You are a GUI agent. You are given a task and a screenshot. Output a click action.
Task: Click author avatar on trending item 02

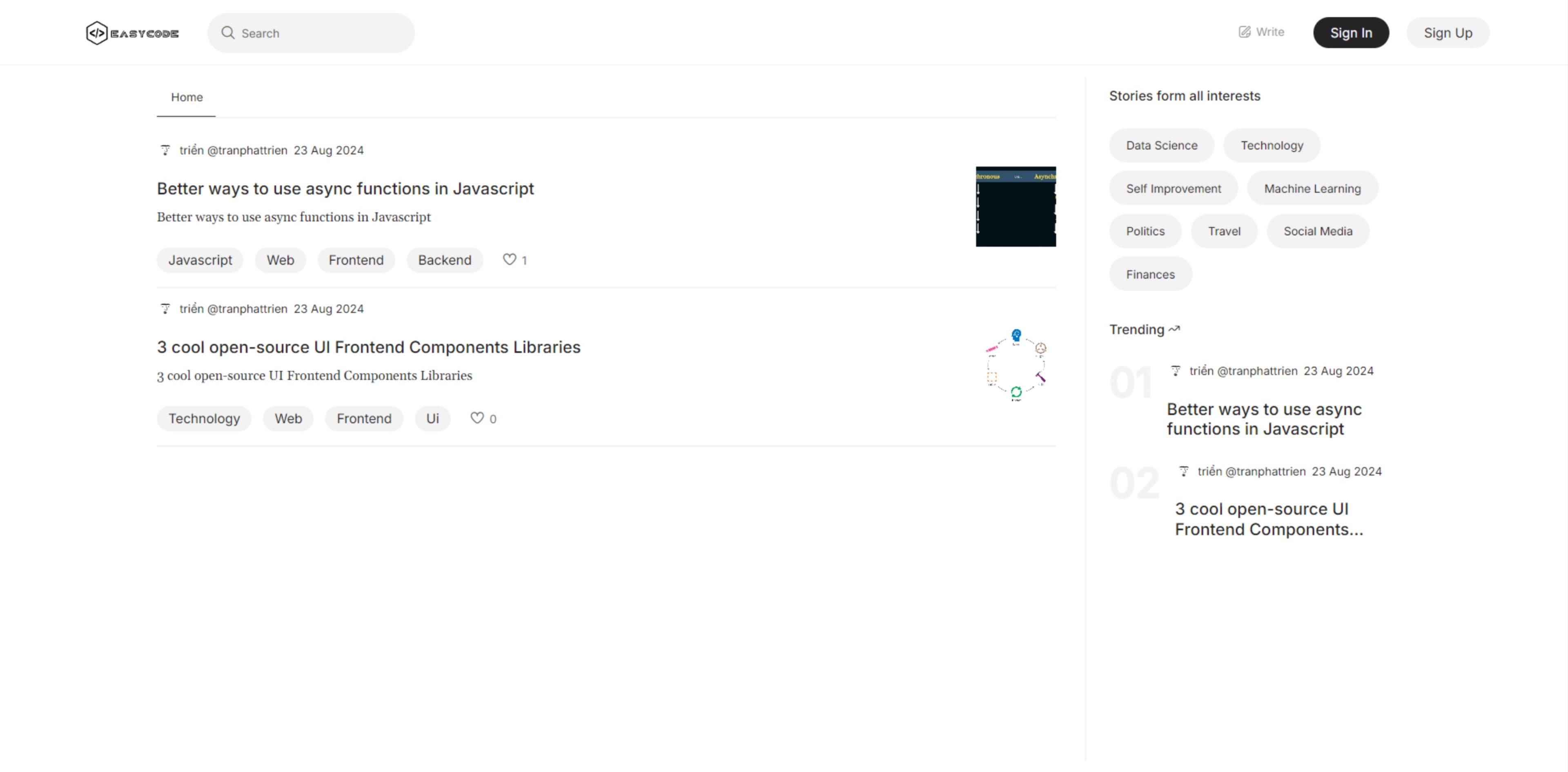pyautogui.click(x=1183, y=471)
